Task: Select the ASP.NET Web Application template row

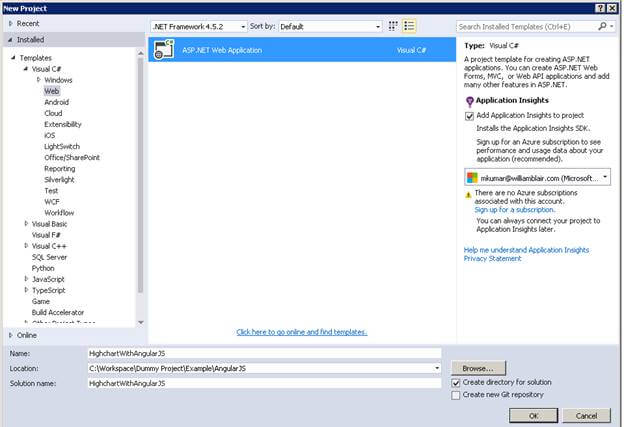Action: pos(302,50)
